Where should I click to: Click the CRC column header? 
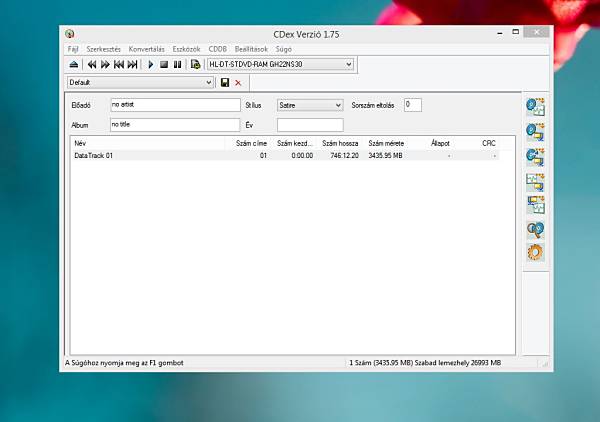click(x=478, y=143)
